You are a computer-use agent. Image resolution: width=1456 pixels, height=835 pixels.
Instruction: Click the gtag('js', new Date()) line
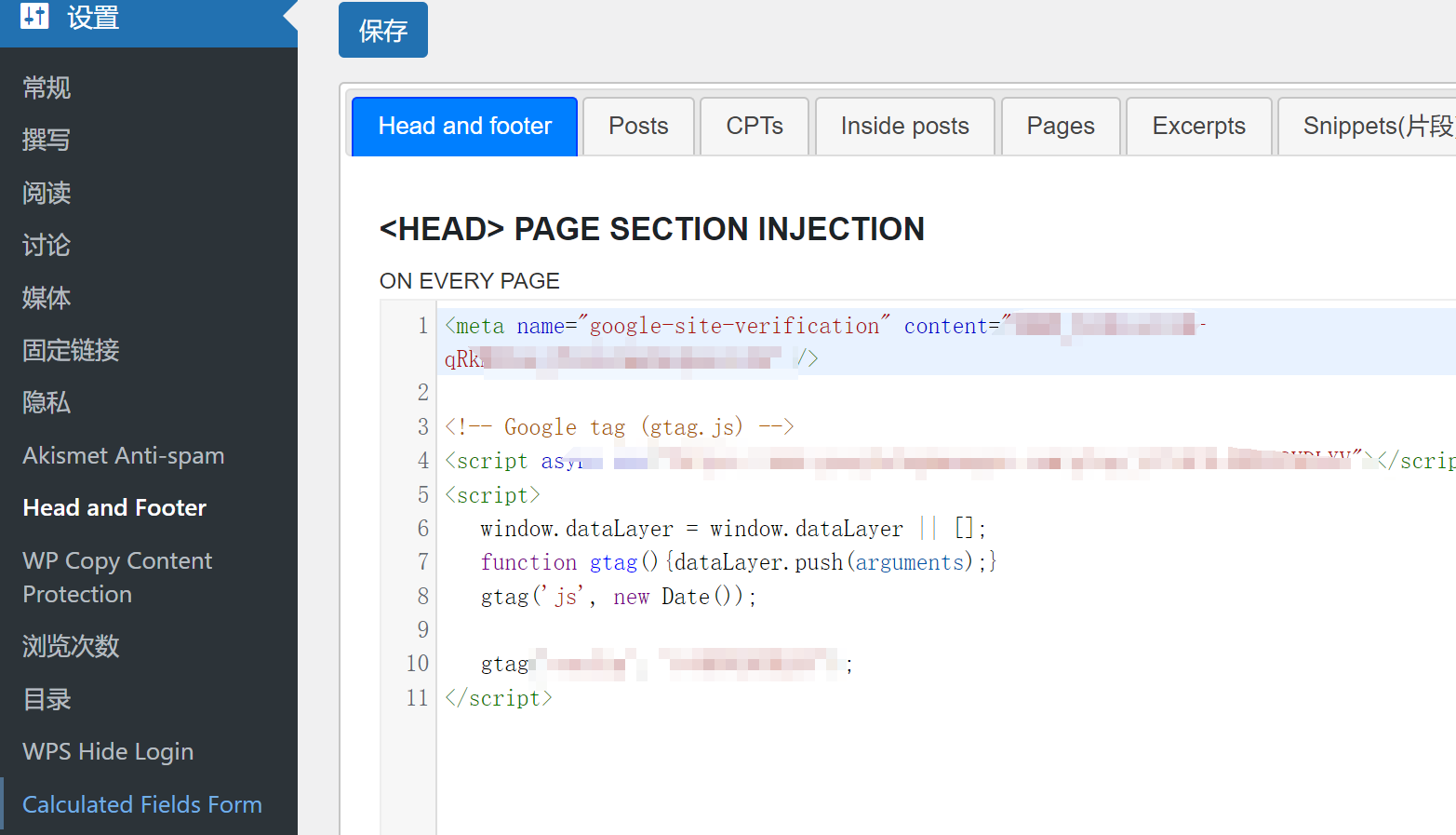pyautogui.click(x=619, y=597)
